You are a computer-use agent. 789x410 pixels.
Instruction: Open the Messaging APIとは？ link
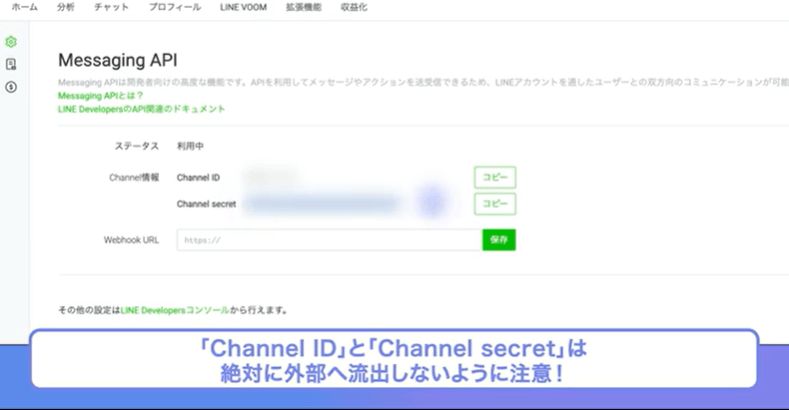(x=101, y=96)
